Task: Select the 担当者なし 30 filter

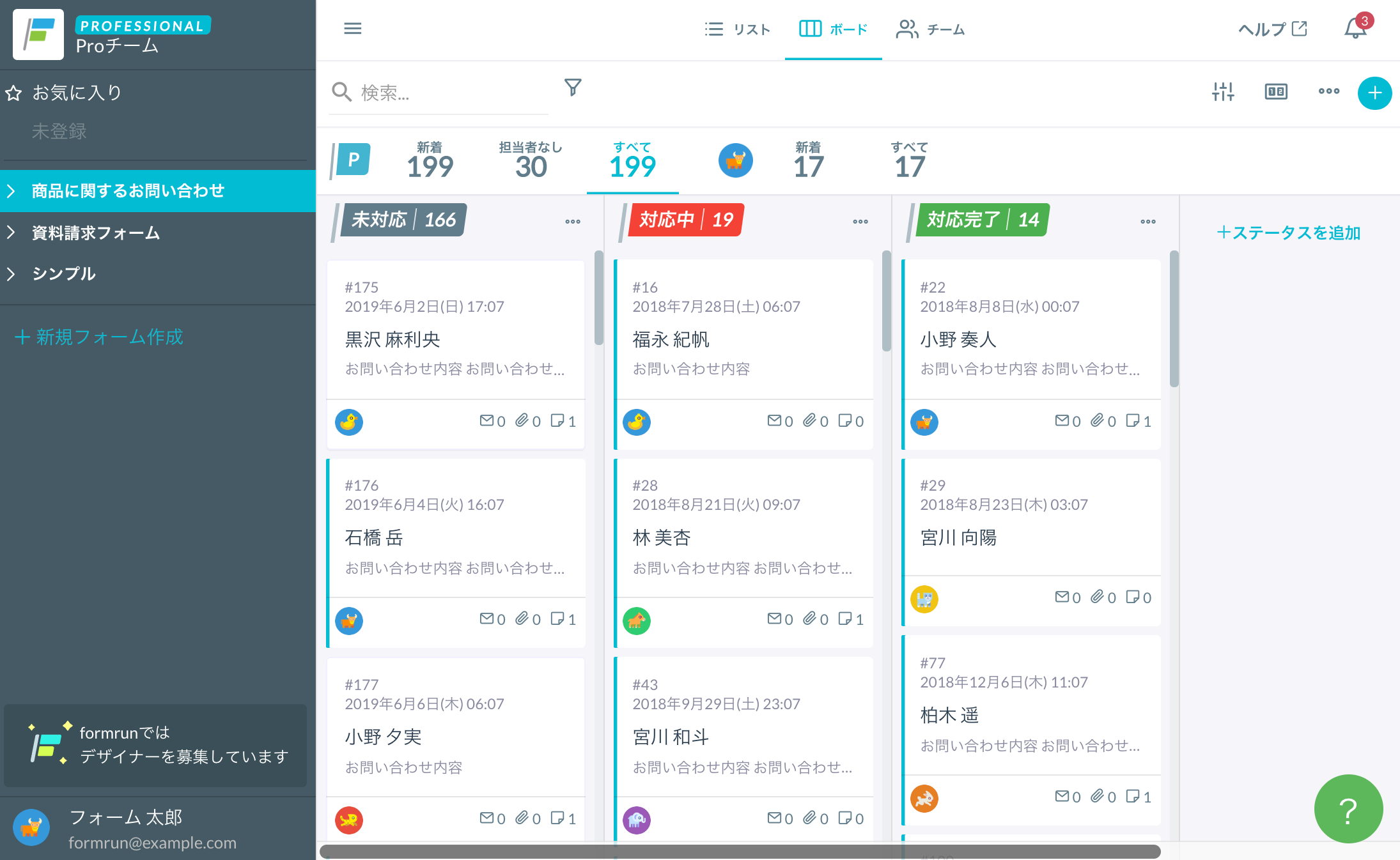Action: [531, 161]
